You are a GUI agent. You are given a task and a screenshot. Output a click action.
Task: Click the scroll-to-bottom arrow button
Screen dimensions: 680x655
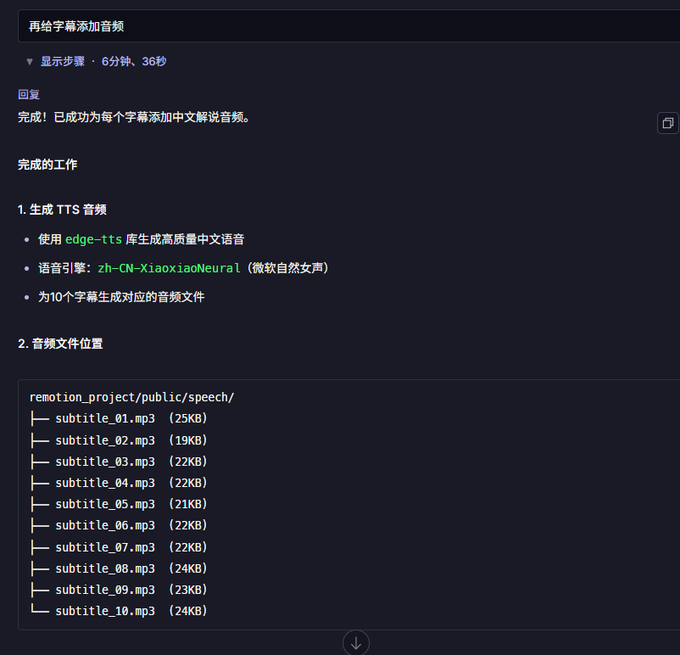[356, 643]
